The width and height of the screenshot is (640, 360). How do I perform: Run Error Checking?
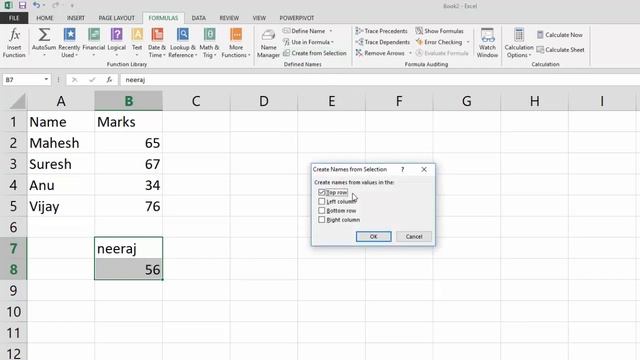pos(439,42)
